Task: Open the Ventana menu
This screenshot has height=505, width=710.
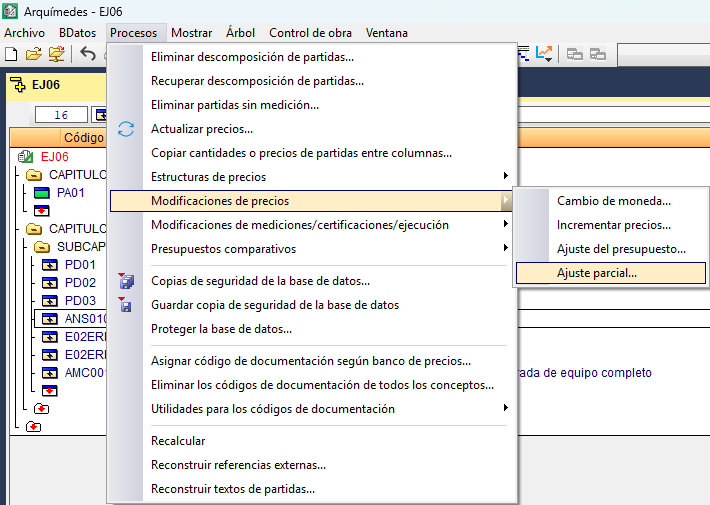Action: [387, 33]
